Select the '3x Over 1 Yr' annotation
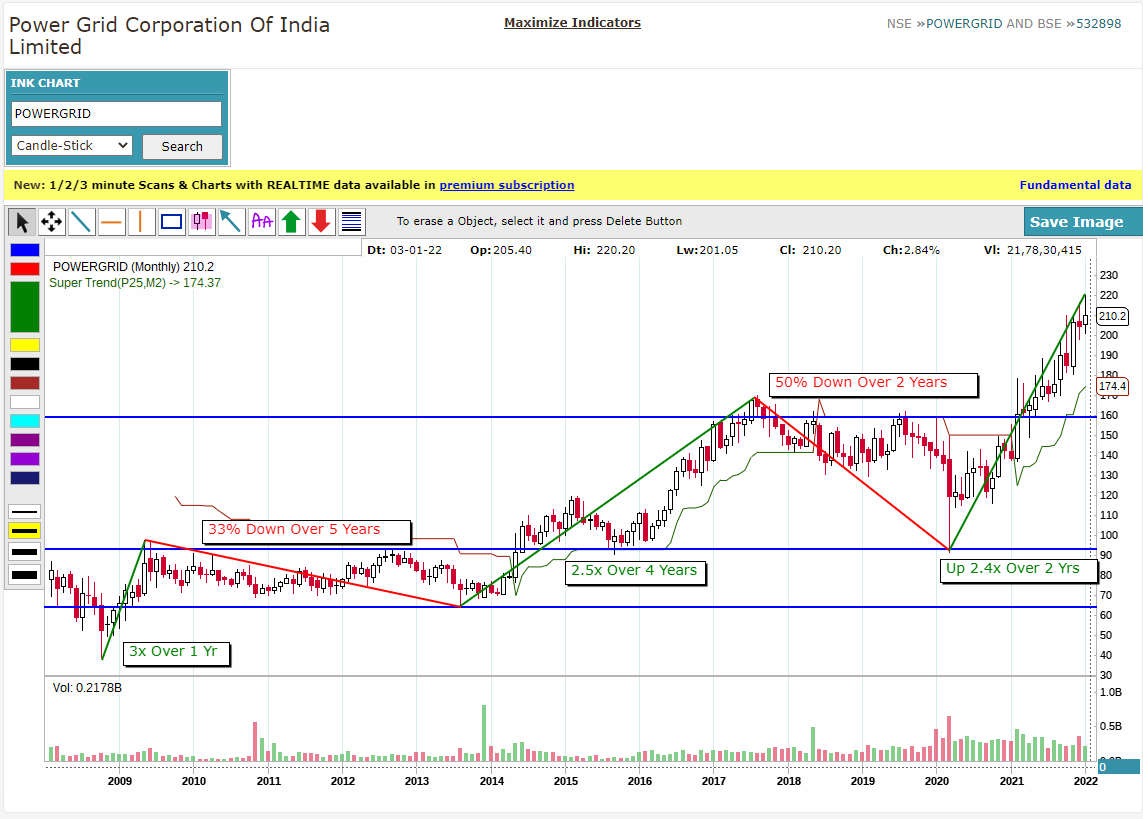 [176, 653]
